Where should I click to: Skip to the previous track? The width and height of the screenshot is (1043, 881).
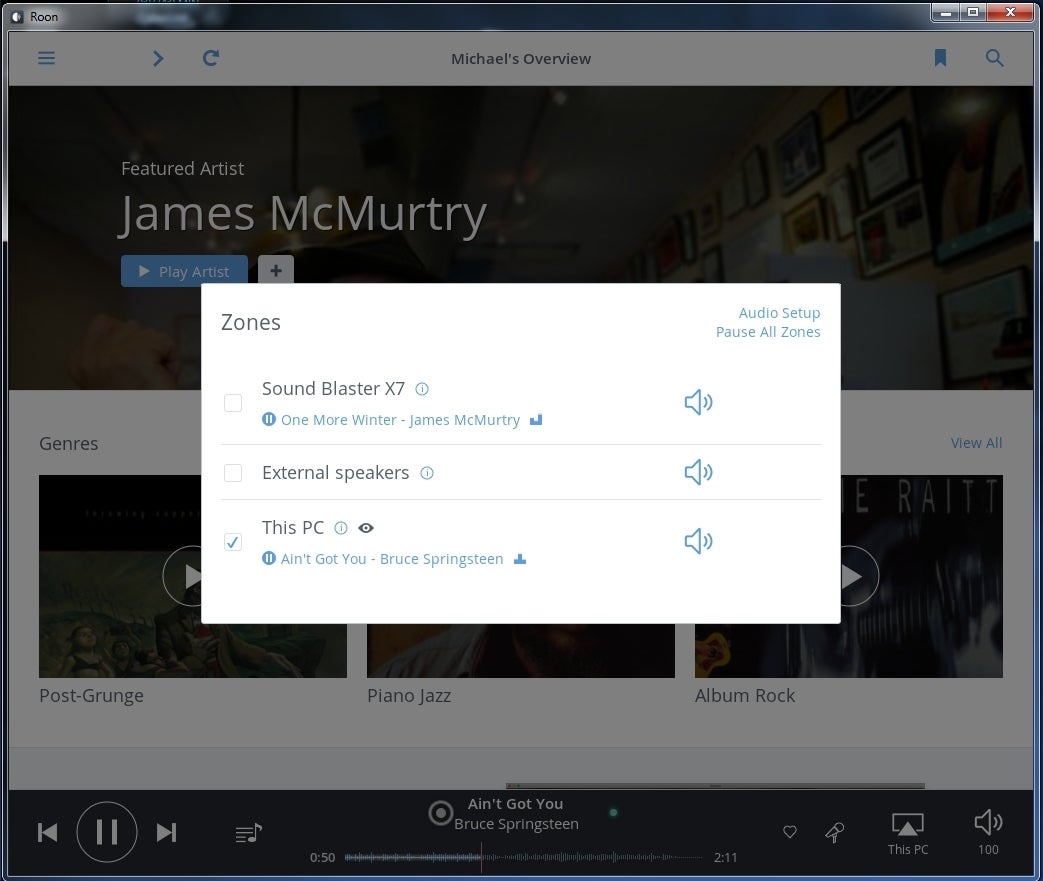click(x=48, y=832)
